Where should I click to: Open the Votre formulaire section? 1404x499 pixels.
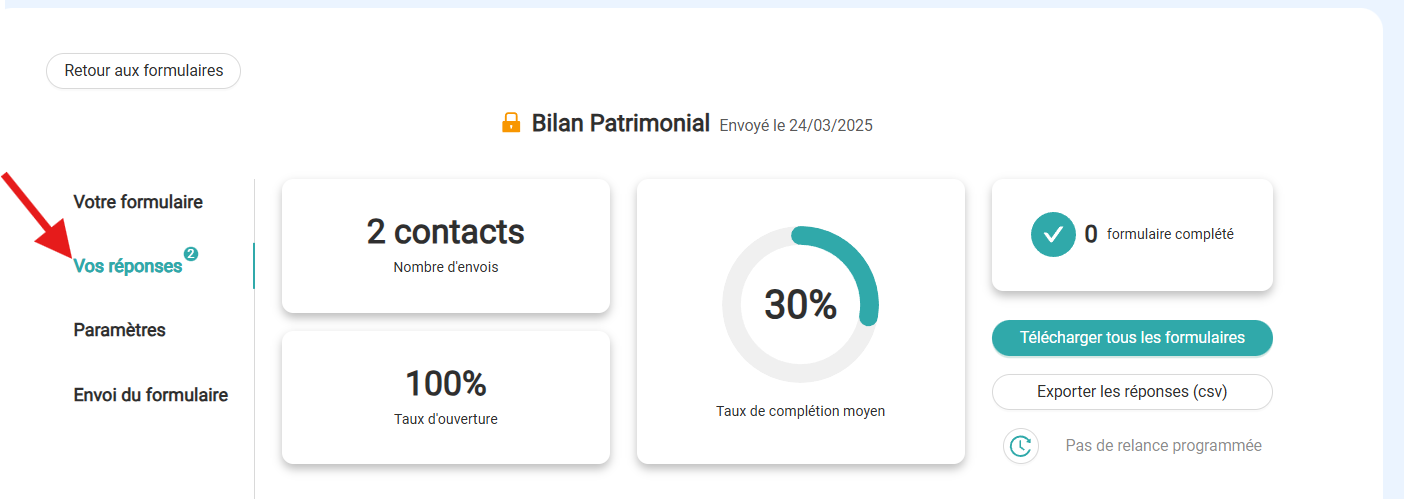(138, 202)
